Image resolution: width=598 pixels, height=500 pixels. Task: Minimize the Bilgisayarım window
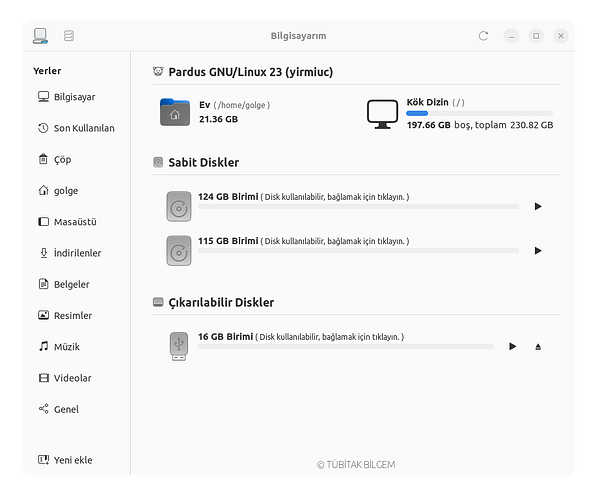511,36
